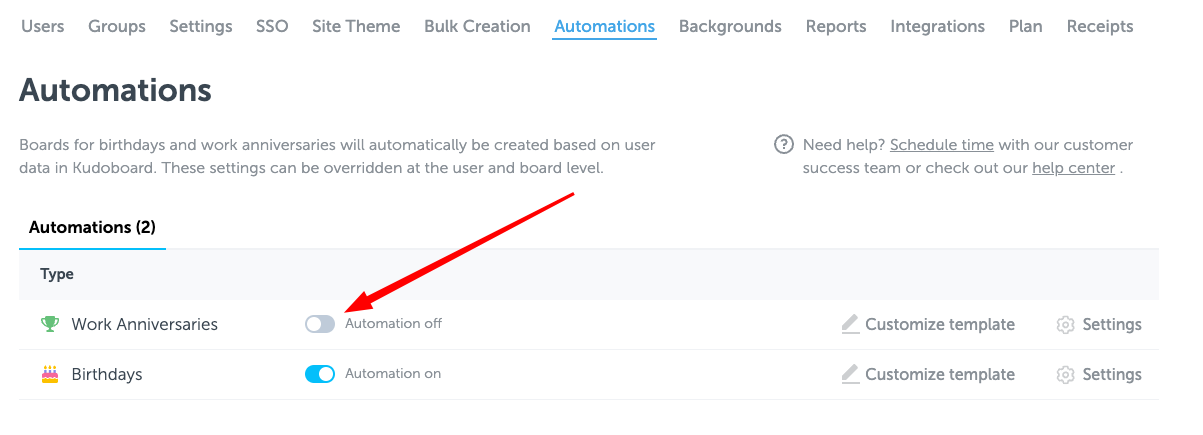Image resolution: width=1203 pixels, height=435 pixels.
Task: Open Birthdays settings gear icon
Action: (x=1065, y=375)
